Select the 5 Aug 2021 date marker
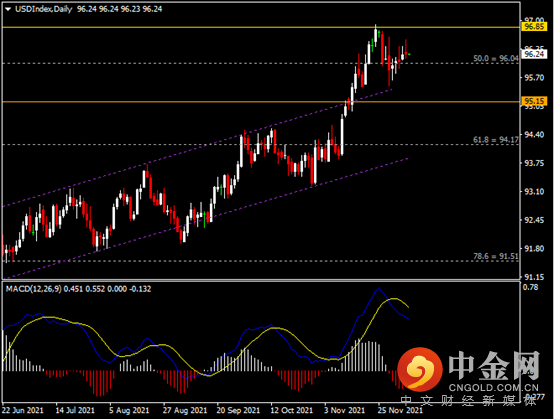554x419 pixels. [129, 411]
